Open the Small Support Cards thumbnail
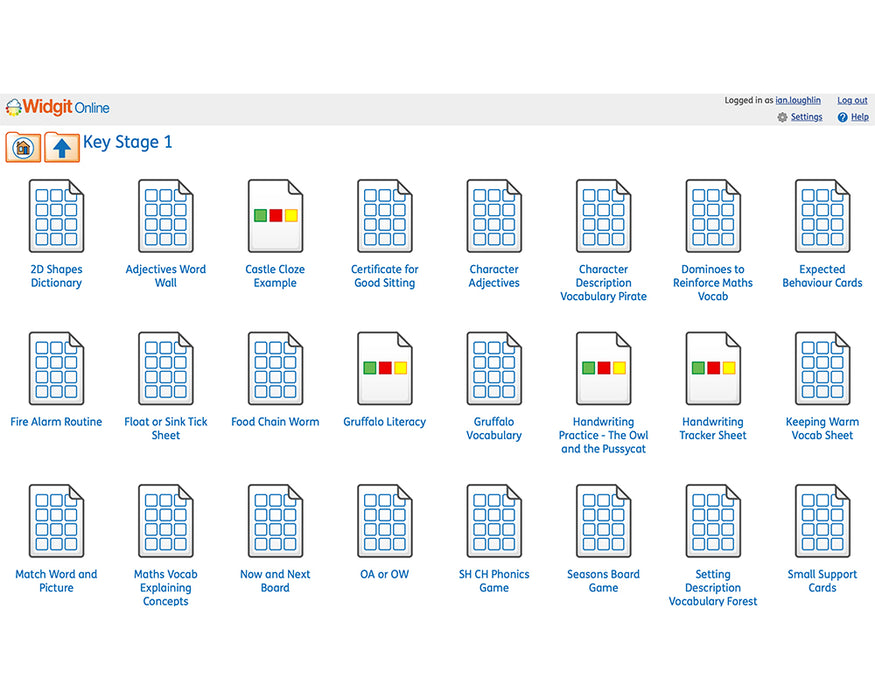Image resolution: width=875 pixels, height=700 pixels. (x=822, y=521)
